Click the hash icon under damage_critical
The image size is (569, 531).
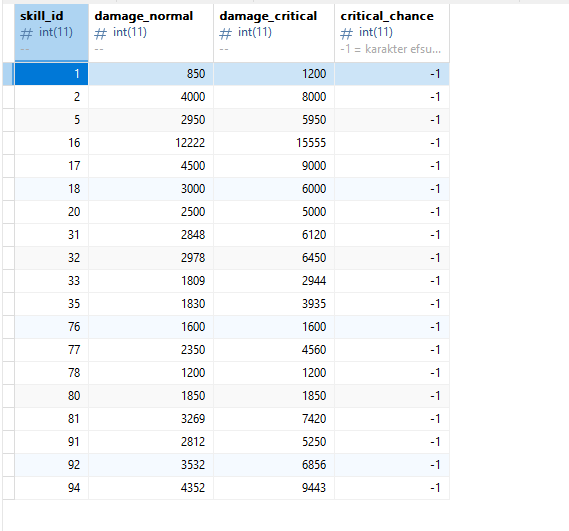(x=225, y=34)
